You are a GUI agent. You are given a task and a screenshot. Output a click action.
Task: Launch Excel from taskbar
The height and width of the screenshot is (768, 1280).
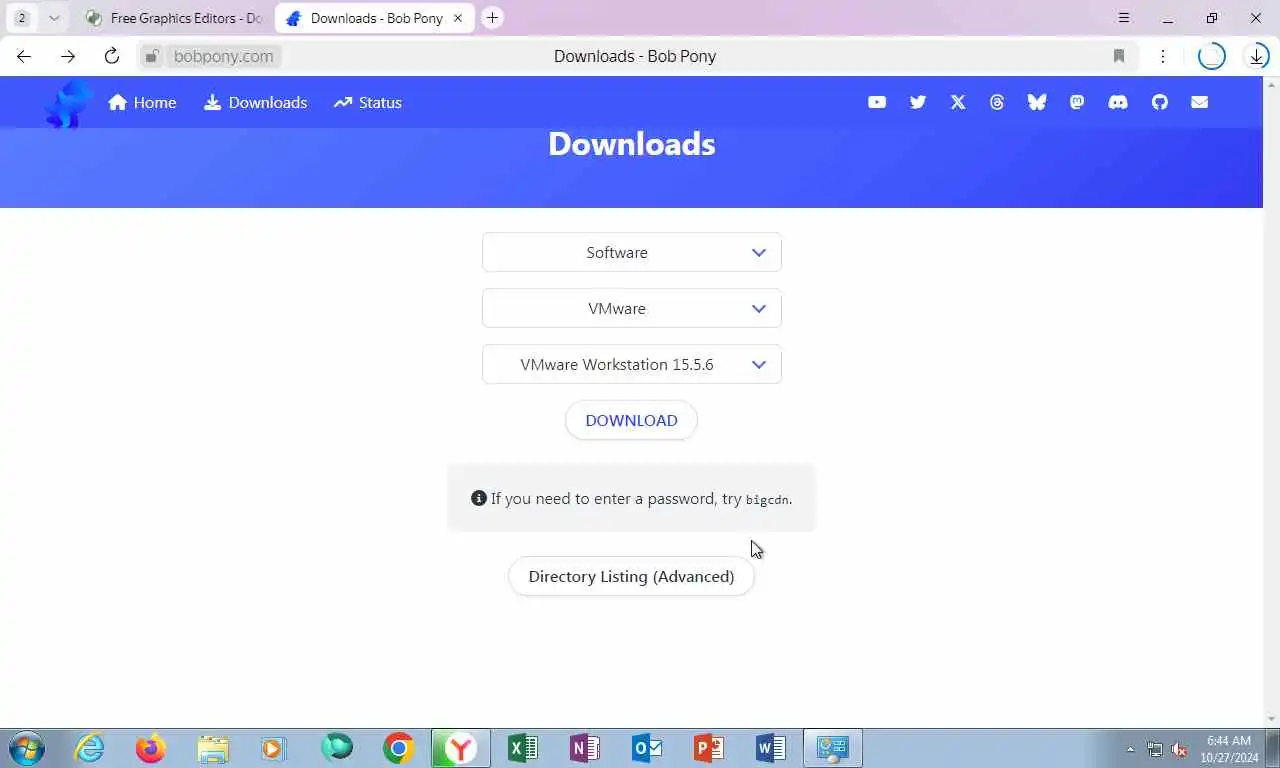523,748
